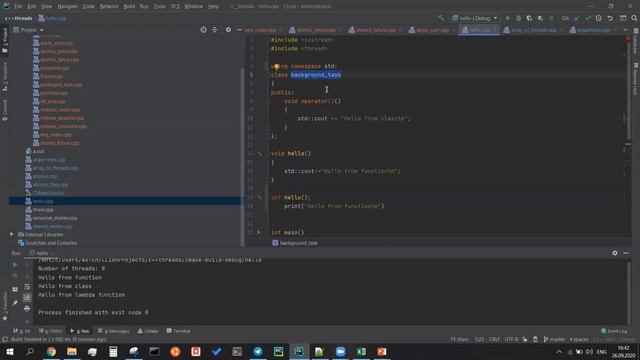Viewport: 640px width, 360px height.
Task: Change UTF-8 file encoding in status bar
Action: coord(511,339)
